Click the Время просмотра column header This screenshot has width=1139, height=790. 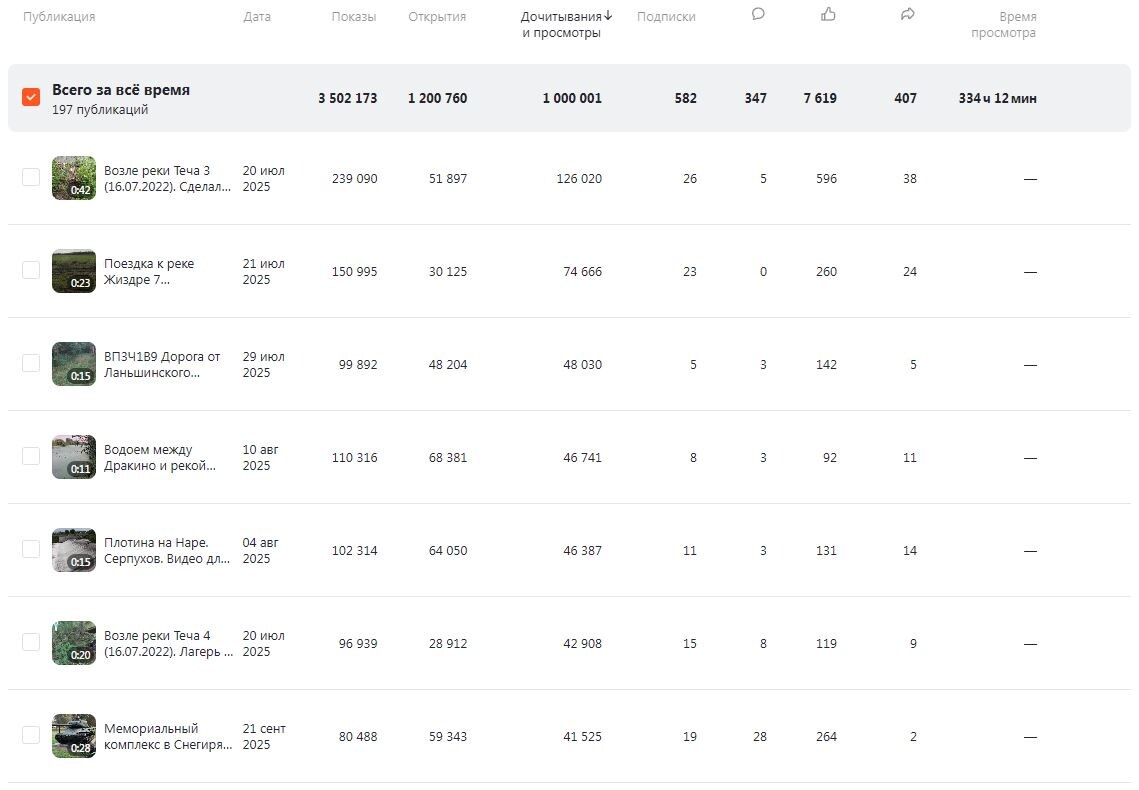pos(1003,25)
